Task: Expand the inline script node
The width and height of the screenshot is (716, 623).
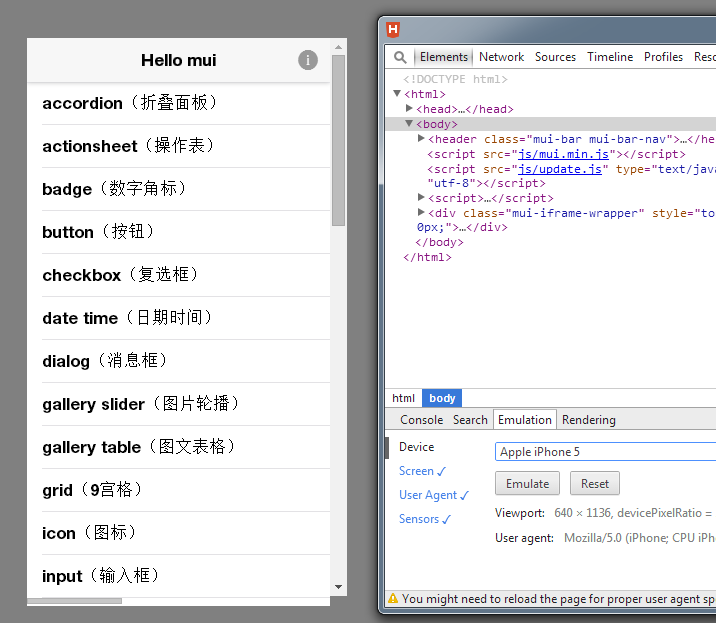Action: [x=421, y=197]
